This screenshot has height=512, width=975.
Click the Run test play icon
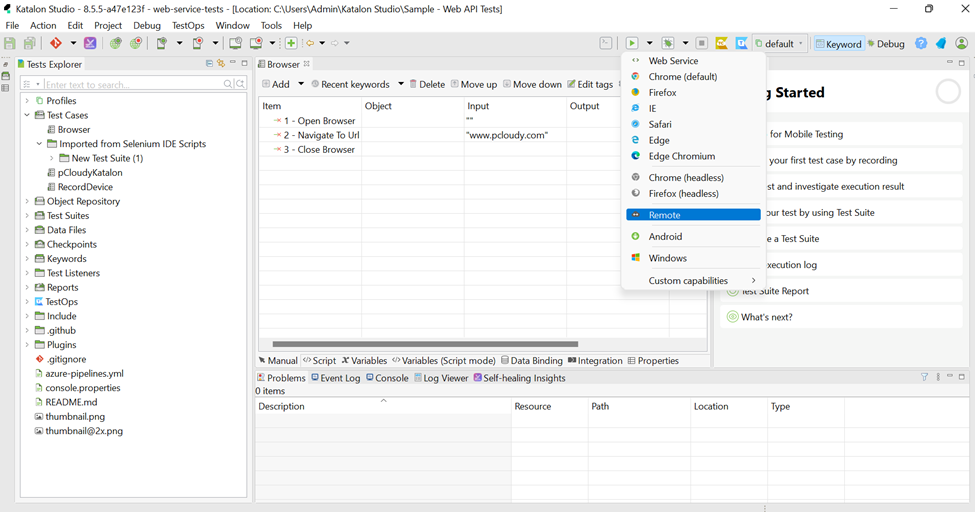632,43
